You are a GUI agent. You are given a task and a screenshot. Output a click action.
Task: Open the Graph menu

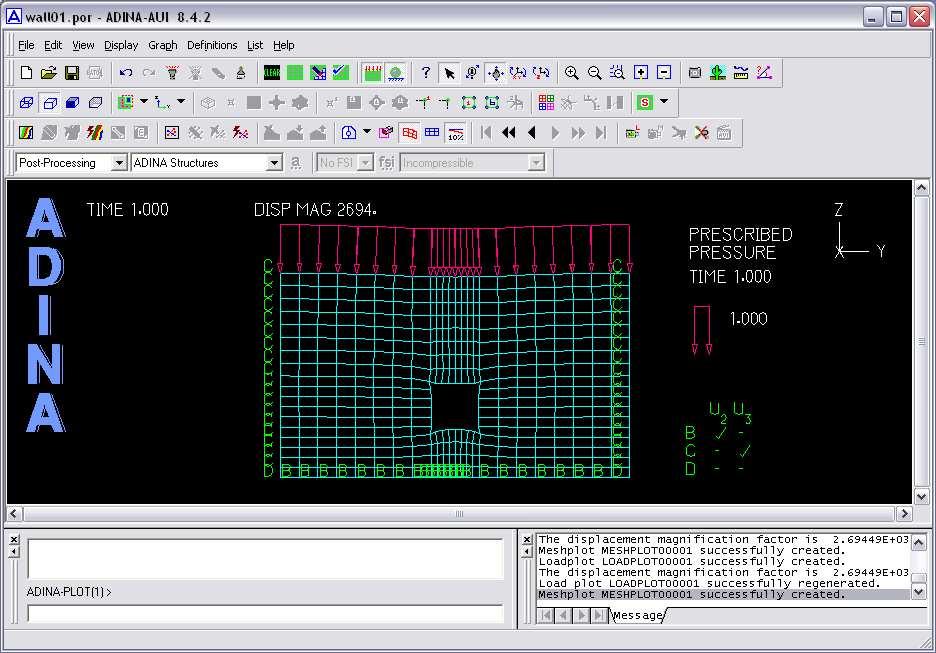pos(162,45)
